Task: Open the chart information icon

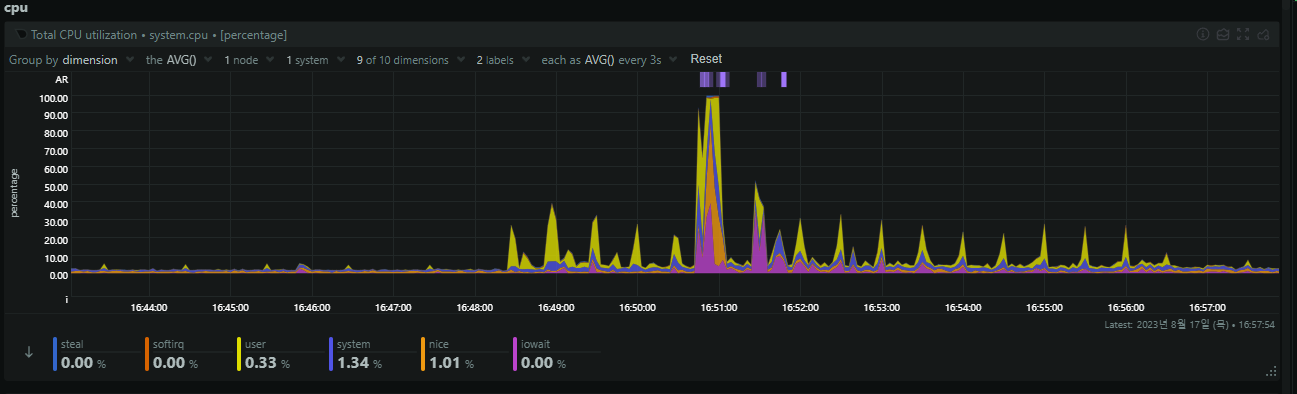Action: 1203,35
